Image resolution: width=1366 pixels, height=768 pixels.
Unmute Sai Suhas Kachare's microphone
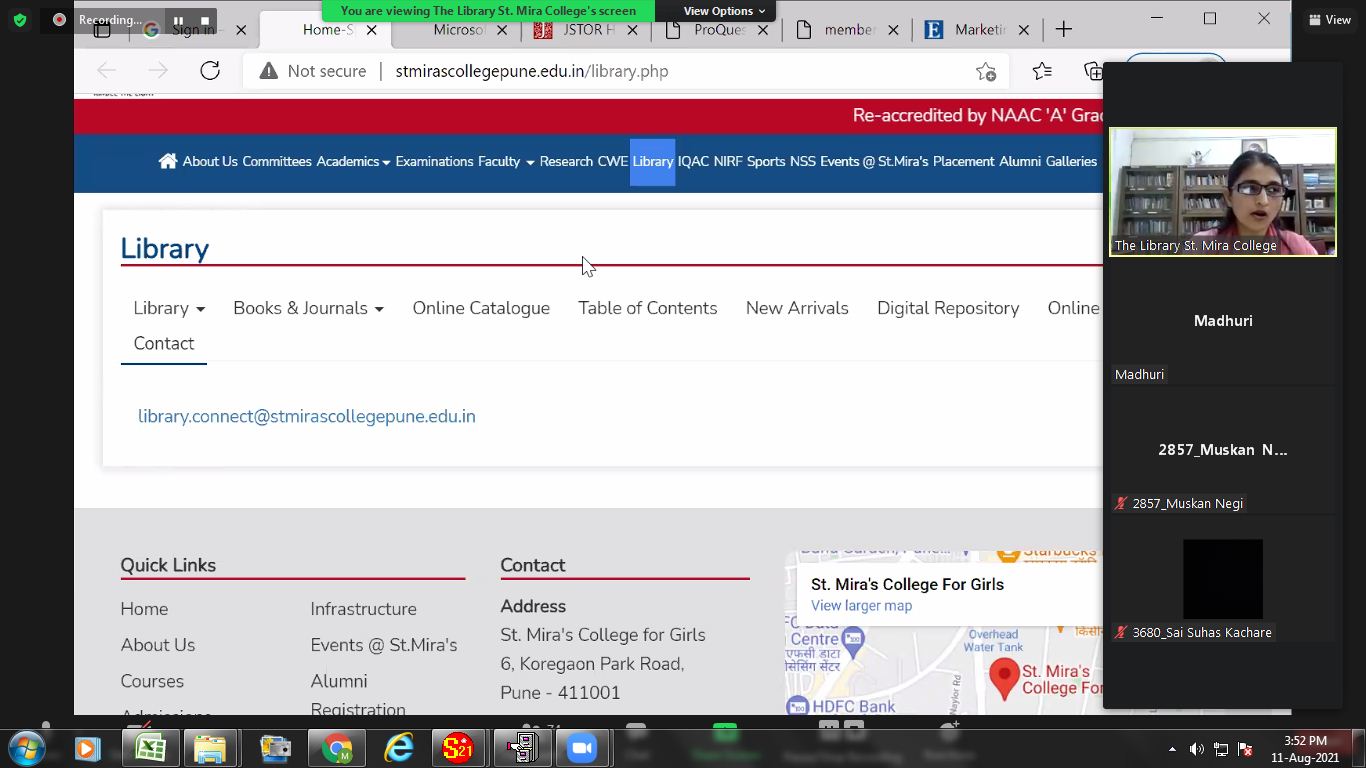tap(1121, 632)
